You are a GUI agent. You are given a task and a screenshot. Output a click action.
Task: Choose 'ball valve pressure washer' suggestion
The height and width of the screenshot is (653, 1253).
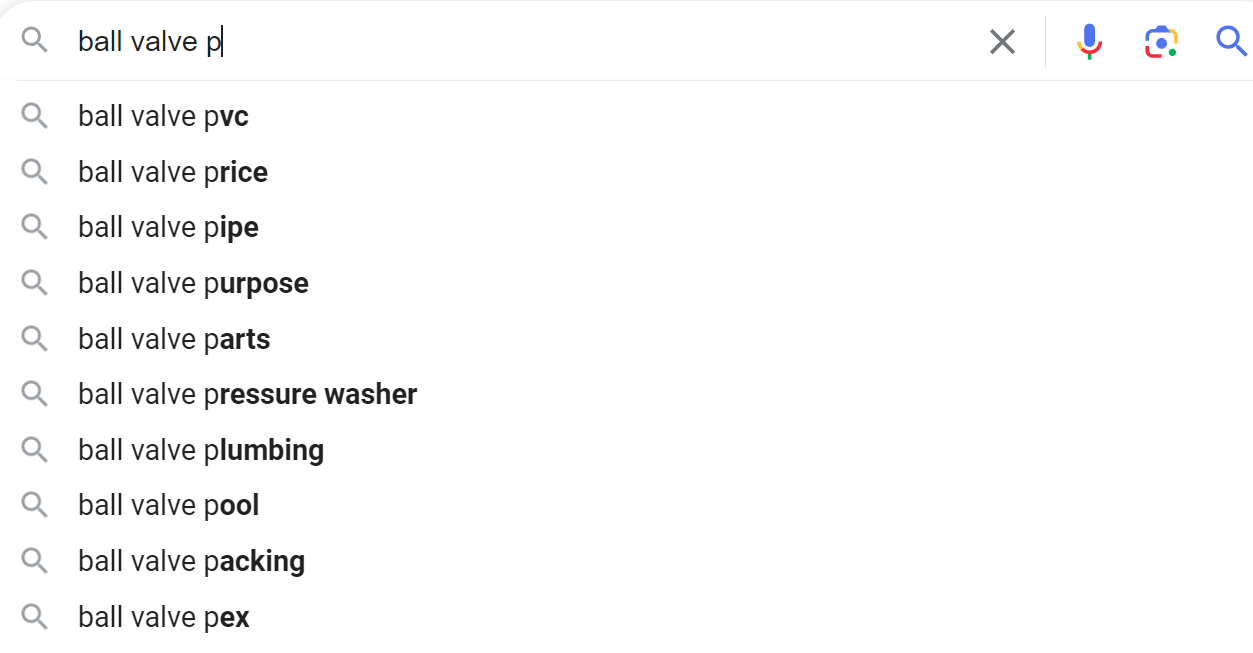[247, 395]
